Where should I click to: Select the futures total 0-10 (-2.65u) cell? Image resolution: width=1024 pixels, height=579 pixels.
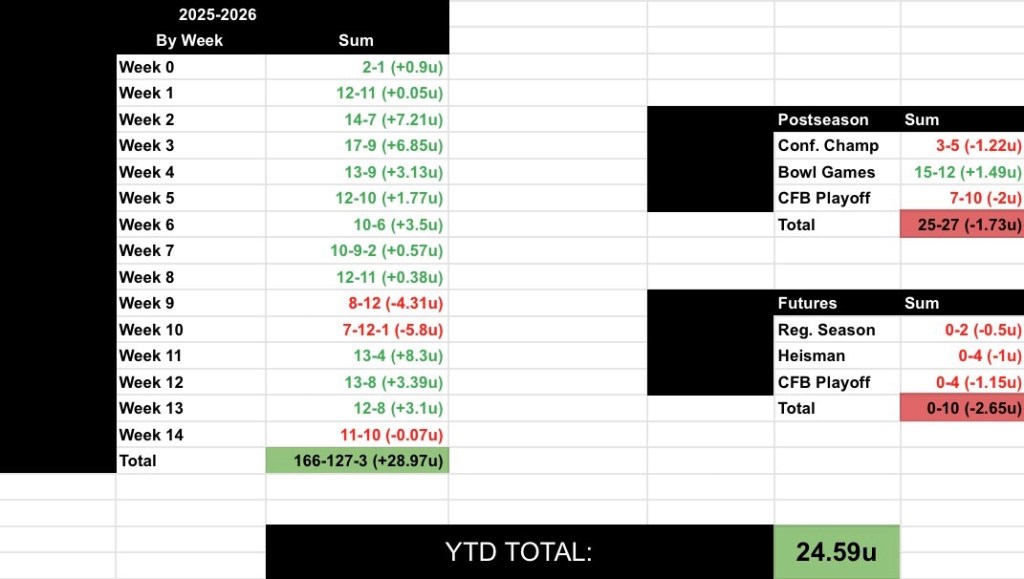(962, 408)
